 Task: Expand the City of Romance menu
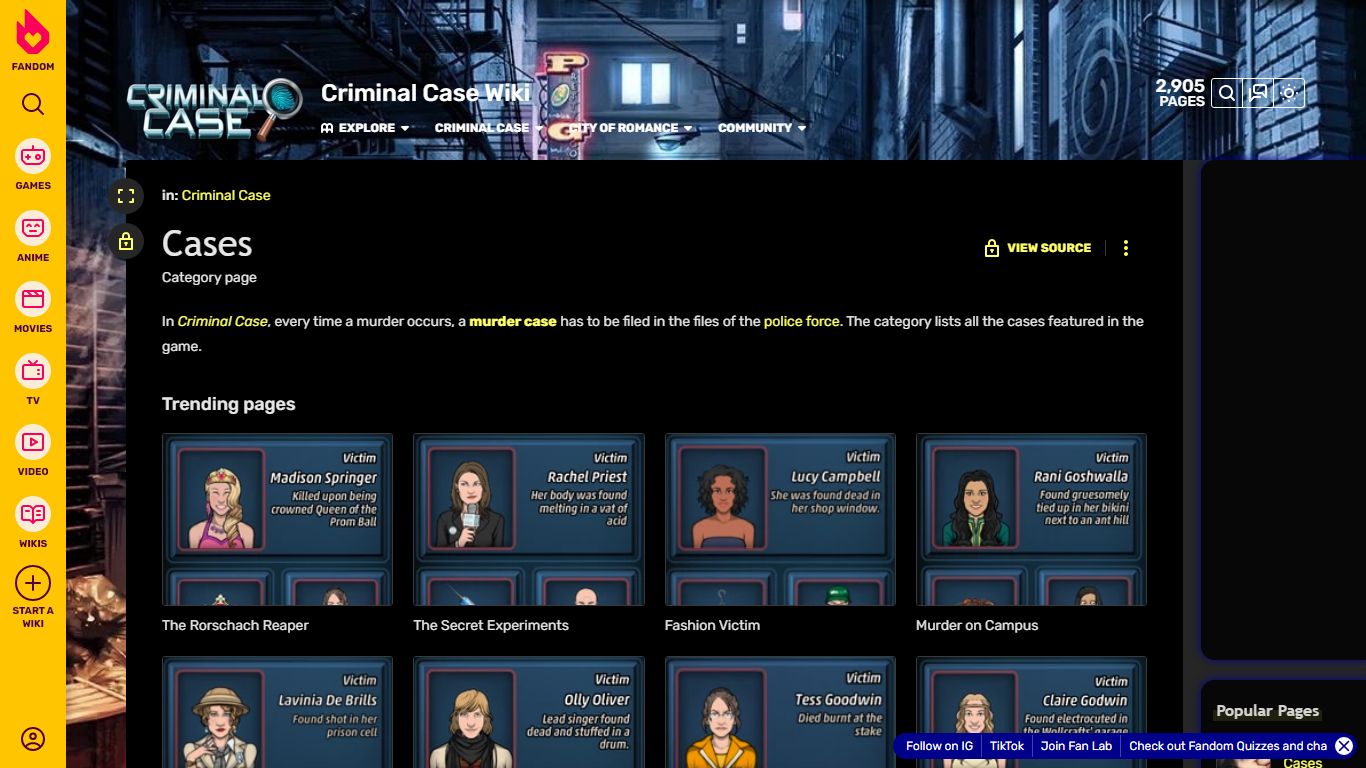coord(631,128)
